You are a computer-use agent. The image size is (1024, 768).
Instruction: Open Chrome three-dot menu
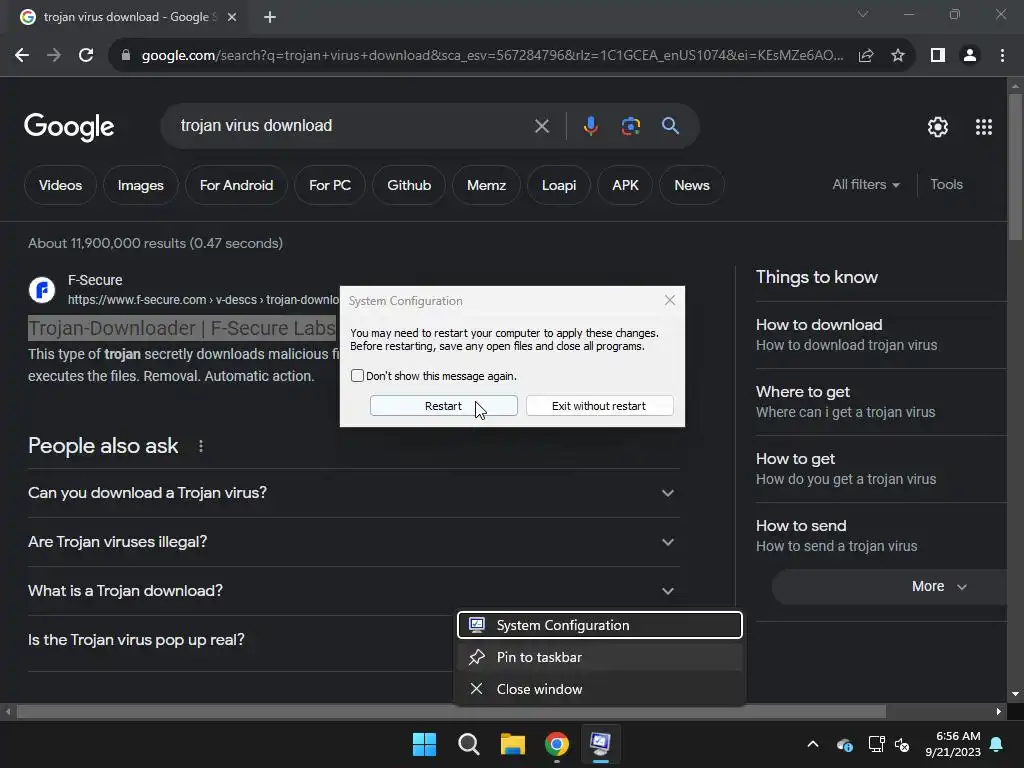pyautogui.click(x=1002, y=56)
